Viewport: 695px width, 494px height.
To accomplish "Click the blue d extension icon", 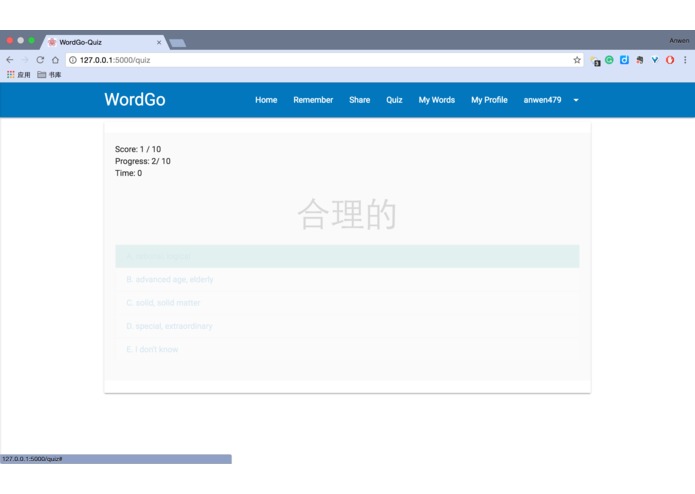I will 625,60.
